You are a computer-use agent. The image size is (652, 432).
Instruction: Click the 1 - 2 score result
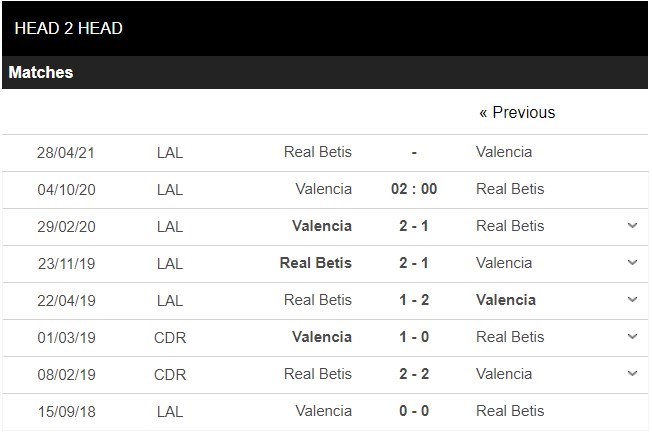tap(414, 300)
